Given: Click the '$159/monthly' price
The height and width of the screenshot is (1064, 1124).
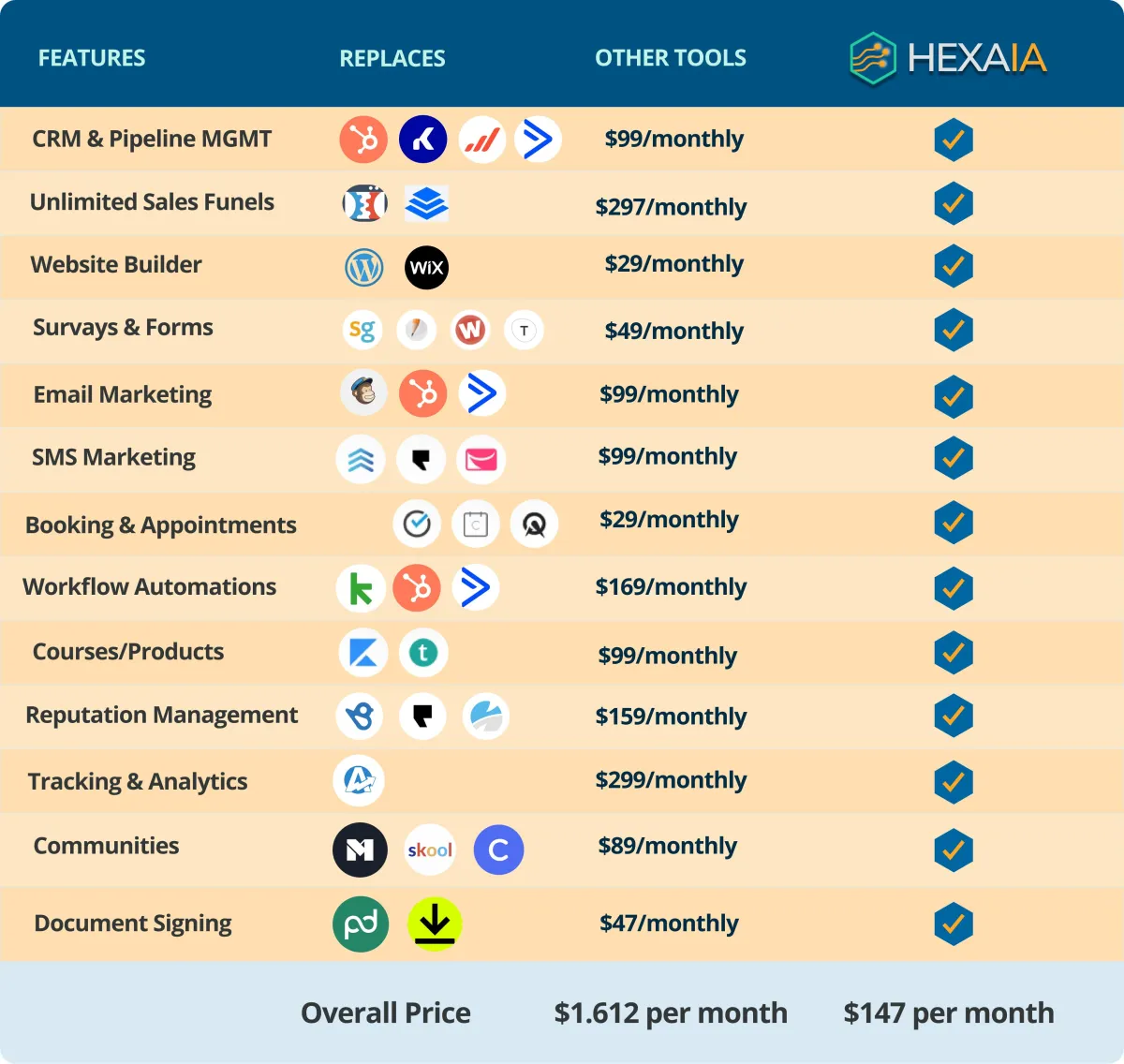Looking at the screenshot, I should pos(671,717).
